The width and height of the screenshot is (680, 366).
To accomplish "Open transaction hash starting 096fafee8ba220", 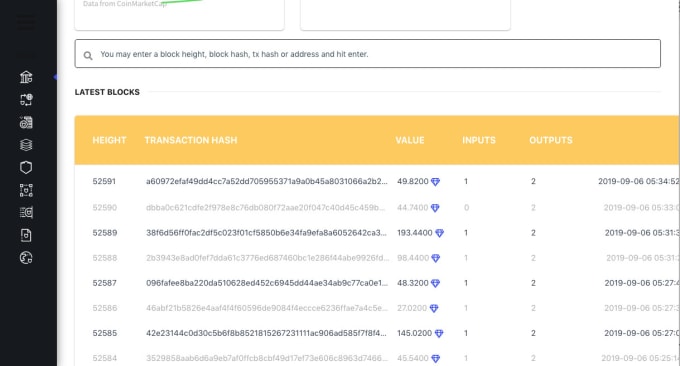I will [267, 283].
